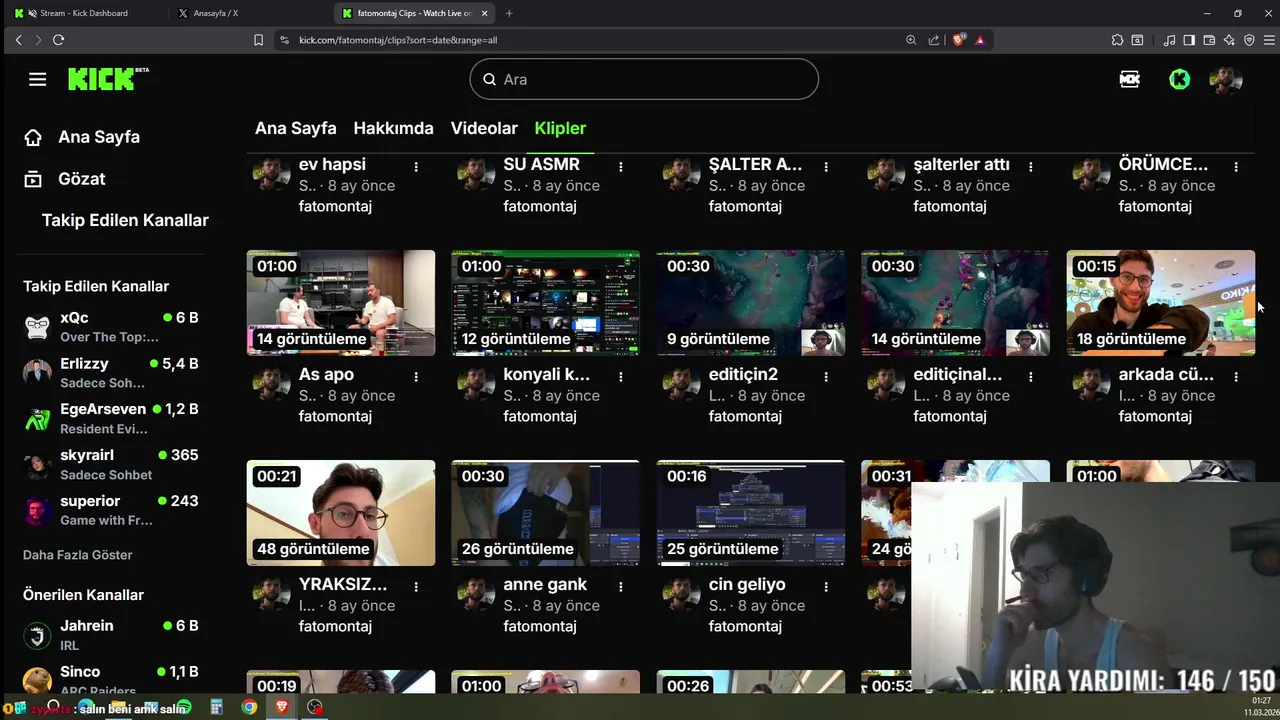Screen dimensions: 1280x720
Task: Expand Daha Fazla Göster in followed channels
Action: pos(78,555)
